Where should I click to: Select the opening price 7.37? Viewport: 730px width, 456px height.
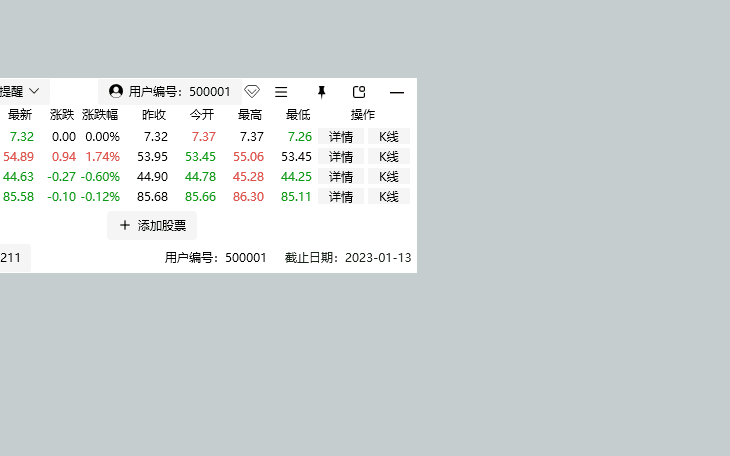tap(204, 136)
